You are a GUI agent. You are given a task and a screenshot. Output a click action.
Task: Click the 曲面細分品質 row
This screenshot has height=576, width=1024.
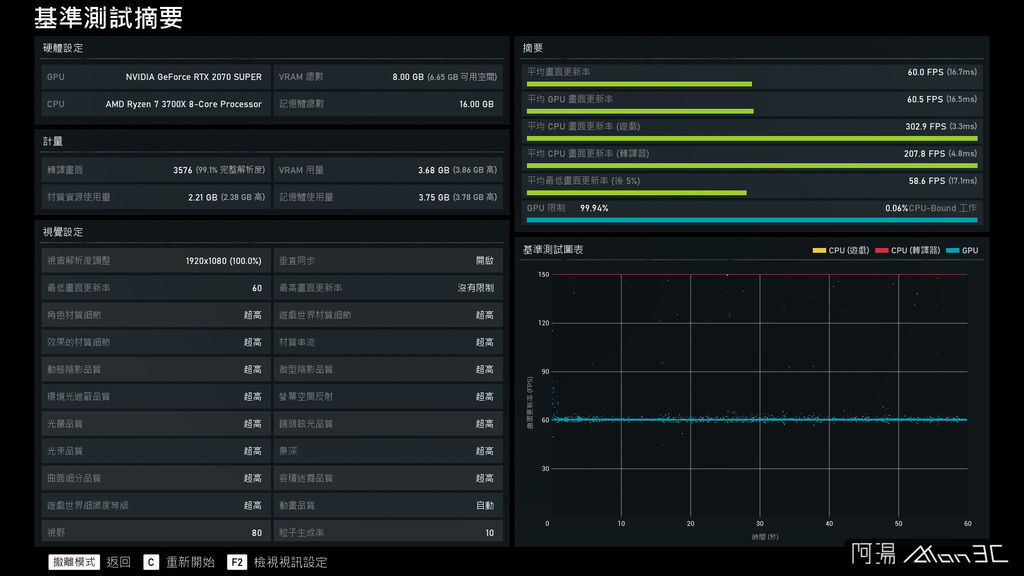[155, 478]
